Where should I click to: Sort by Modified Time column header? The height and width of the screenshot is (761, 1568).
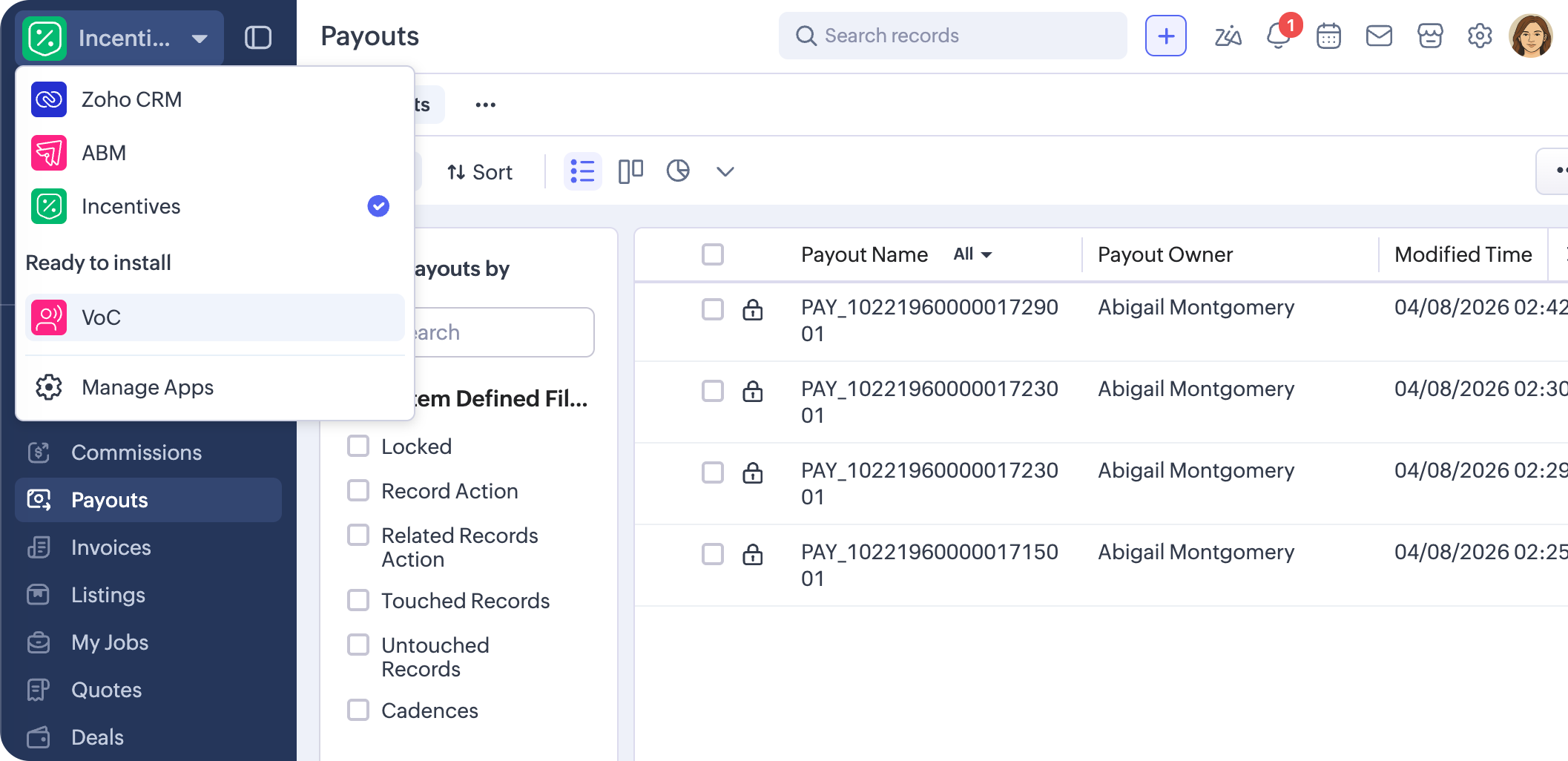tap(1463, 254)
